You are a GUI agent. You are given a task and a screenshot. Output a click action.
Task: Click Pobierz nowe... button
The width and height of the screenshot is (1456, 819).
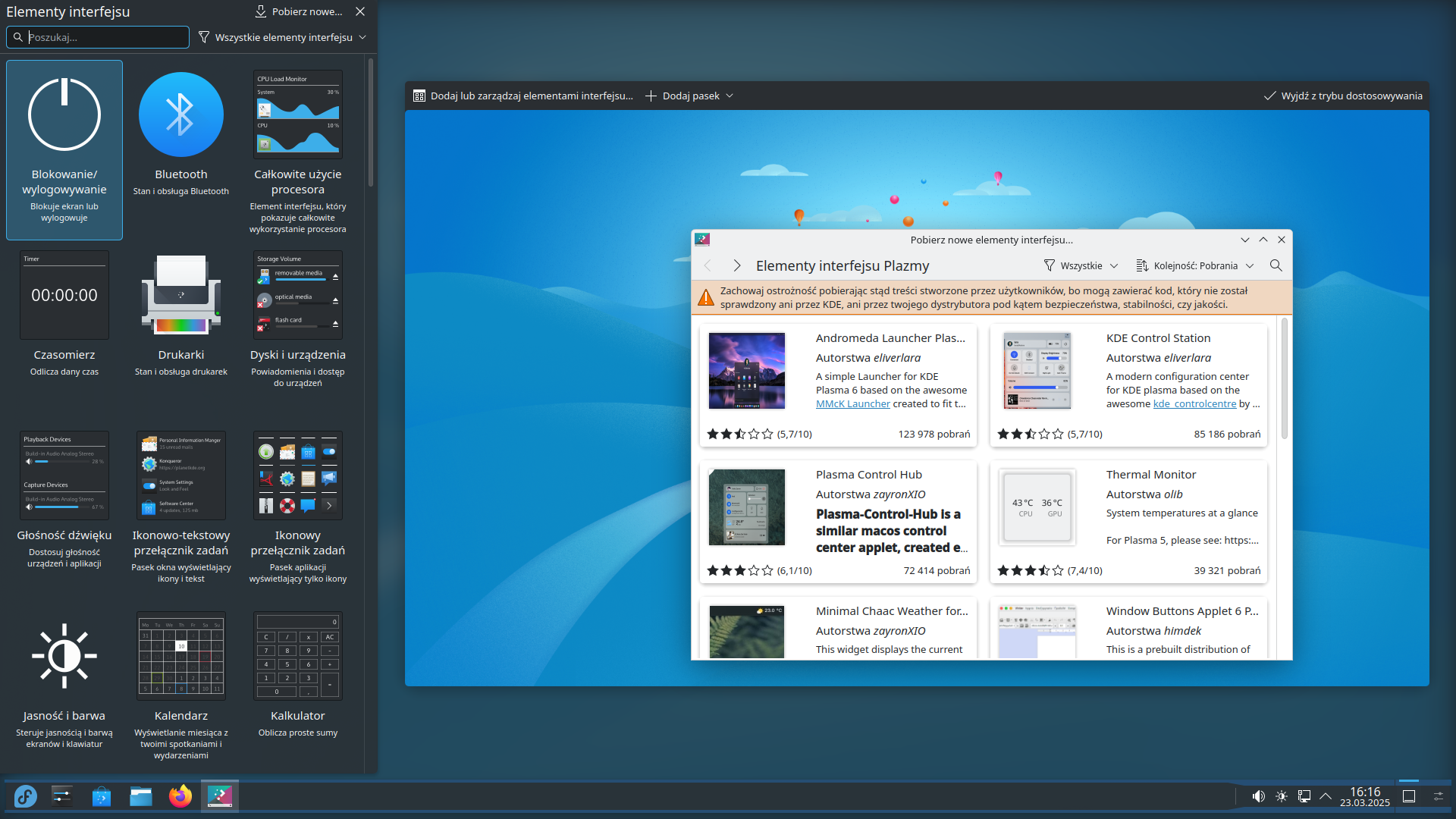[299, 11]
